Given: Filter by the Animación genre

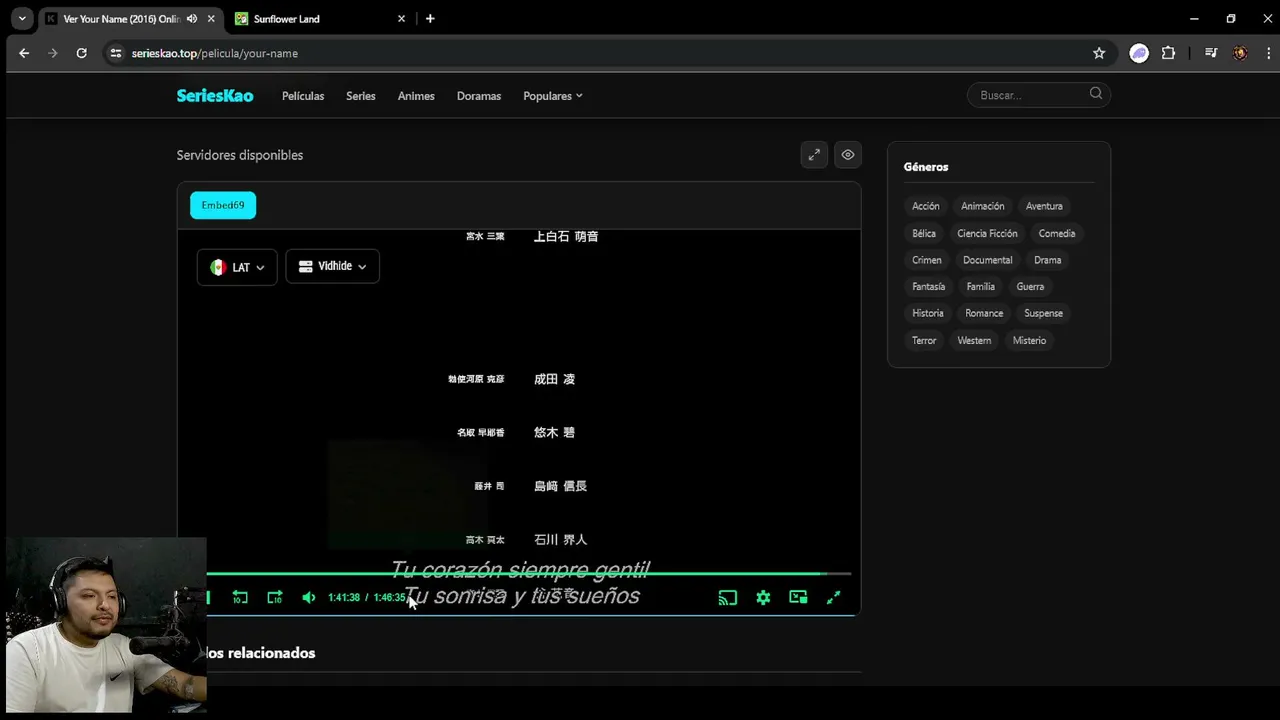Looking at the screenshot, I should 983,206.
